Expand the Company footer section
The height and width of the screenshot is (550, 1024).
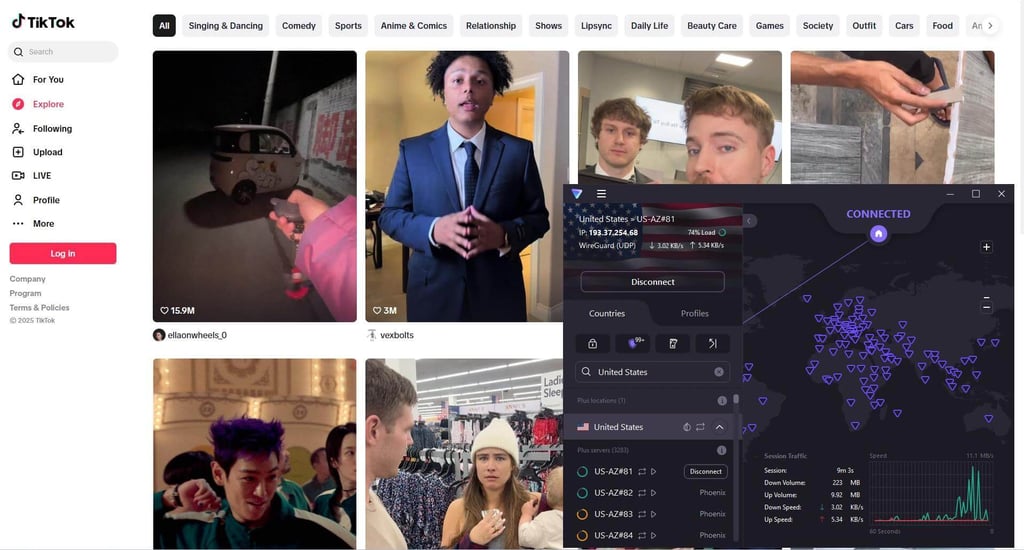(x=27, y=279)
